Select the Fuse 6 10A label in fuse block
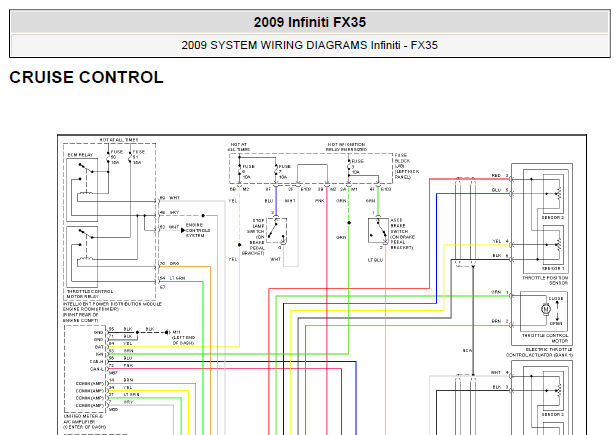 (x=248, y=172)
